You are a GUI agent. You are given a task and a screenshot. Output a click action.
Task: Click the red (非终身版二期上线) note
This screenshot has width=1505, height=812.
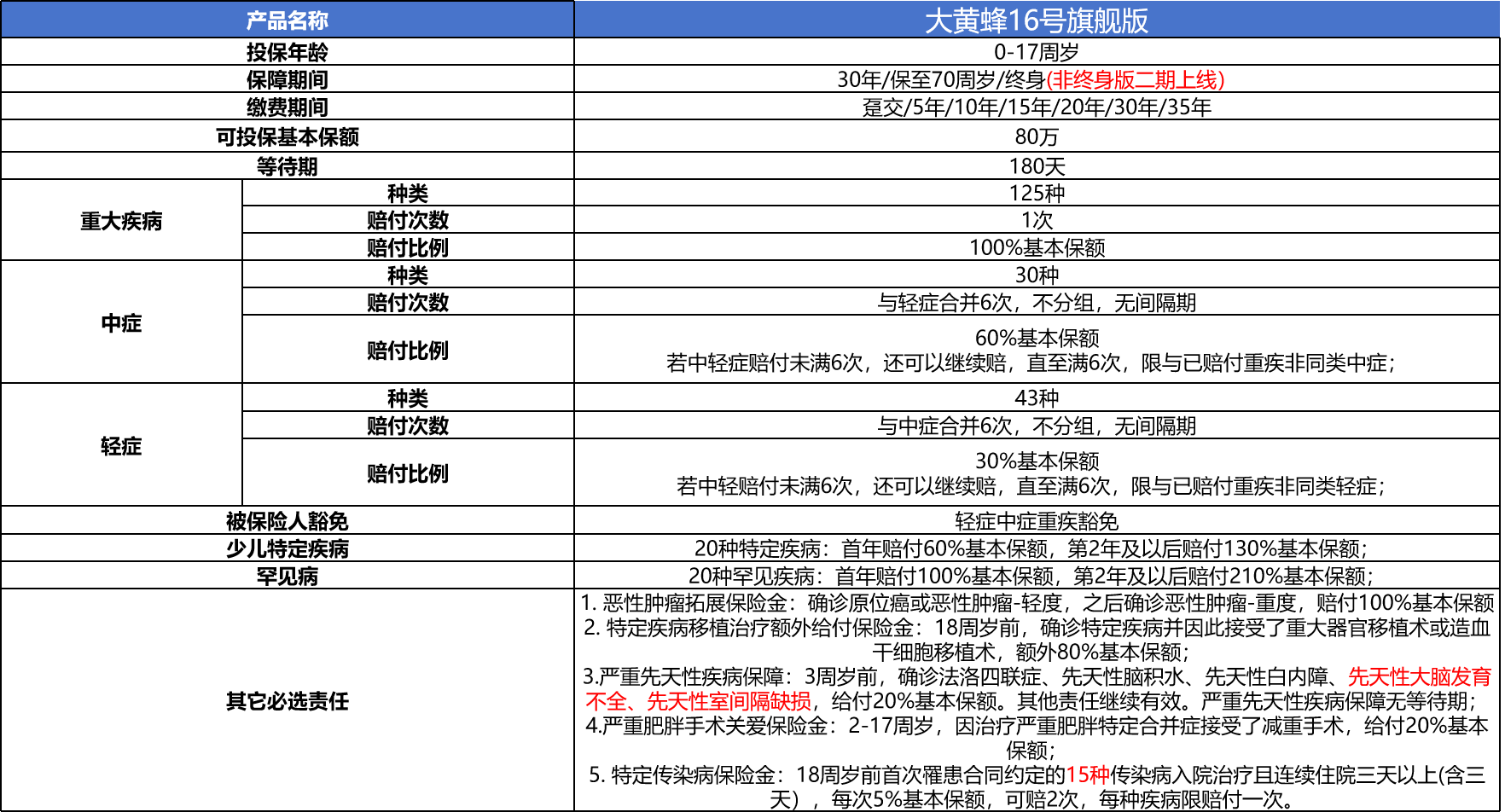[1136, 79]
